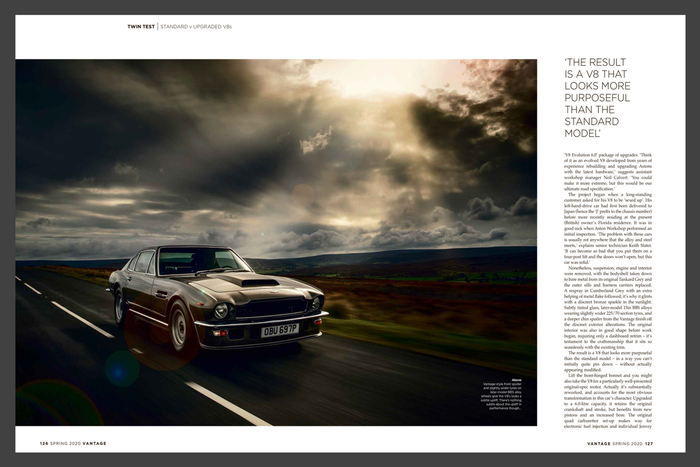Click the 'TWIN TEST' section header

141,27
